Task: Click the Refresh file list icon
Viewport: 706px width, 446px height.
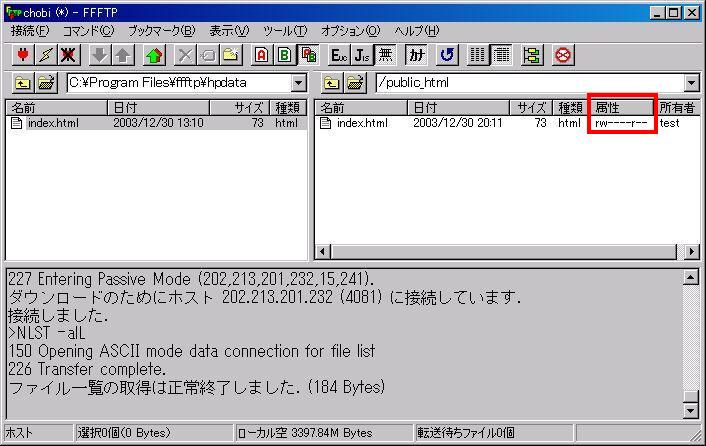Action: (x=447, y=55)
